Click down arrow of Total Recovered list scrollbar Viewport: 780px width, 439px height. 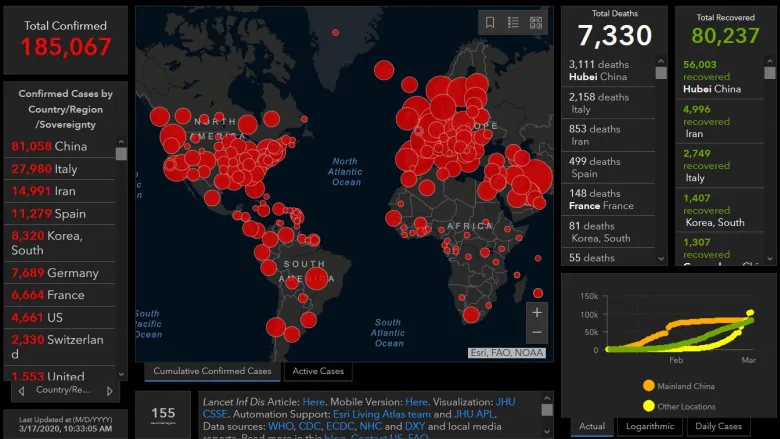770,259
